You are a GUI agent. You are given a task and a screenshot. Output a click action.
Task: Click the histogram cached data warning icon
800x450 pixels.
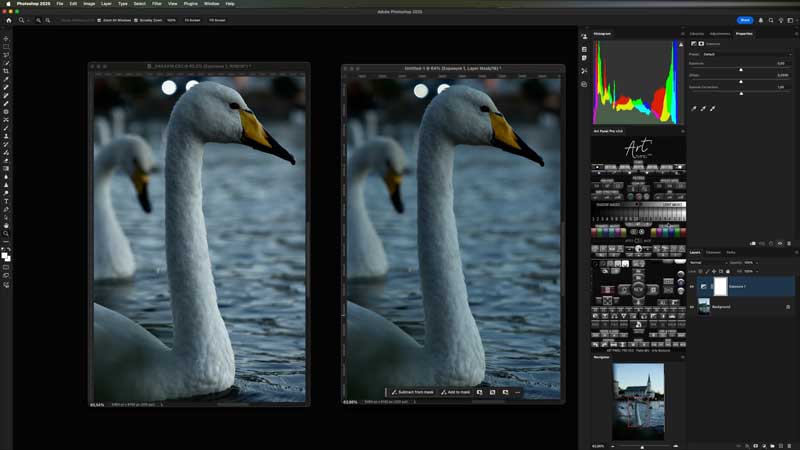coord(680,44)
